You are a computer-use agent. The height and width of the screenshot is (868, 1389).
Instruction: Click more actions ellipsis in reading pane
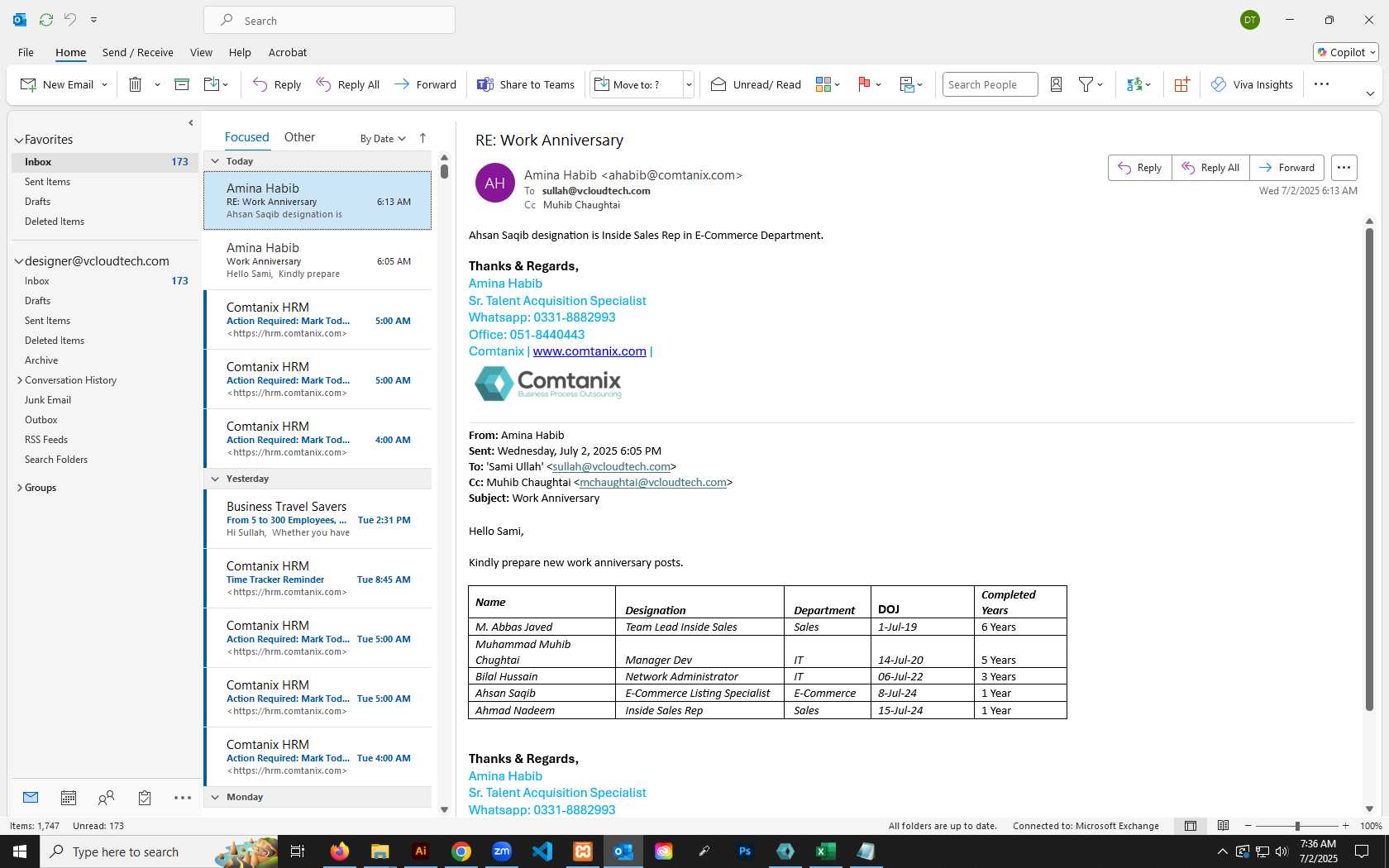tap(1344, 168)
